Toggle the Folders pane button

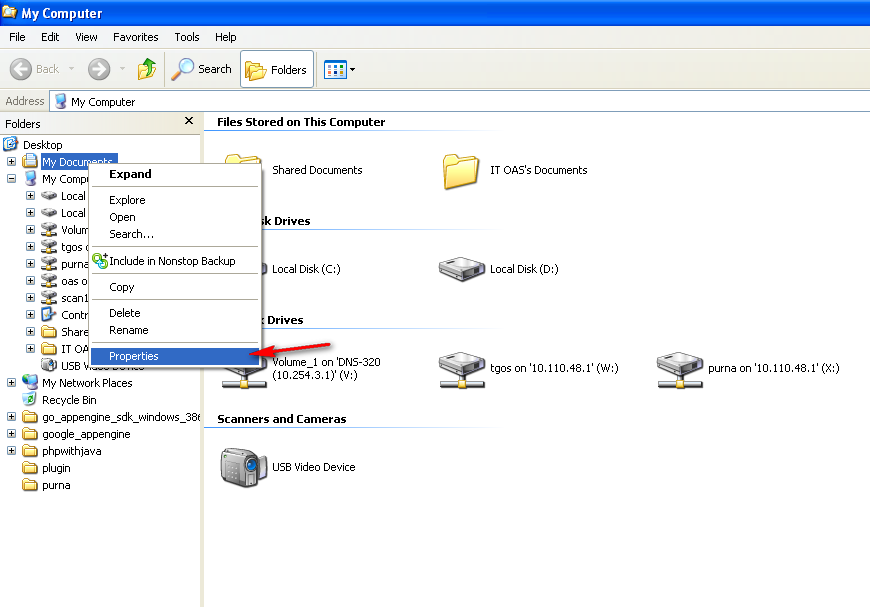coord(277,69)
